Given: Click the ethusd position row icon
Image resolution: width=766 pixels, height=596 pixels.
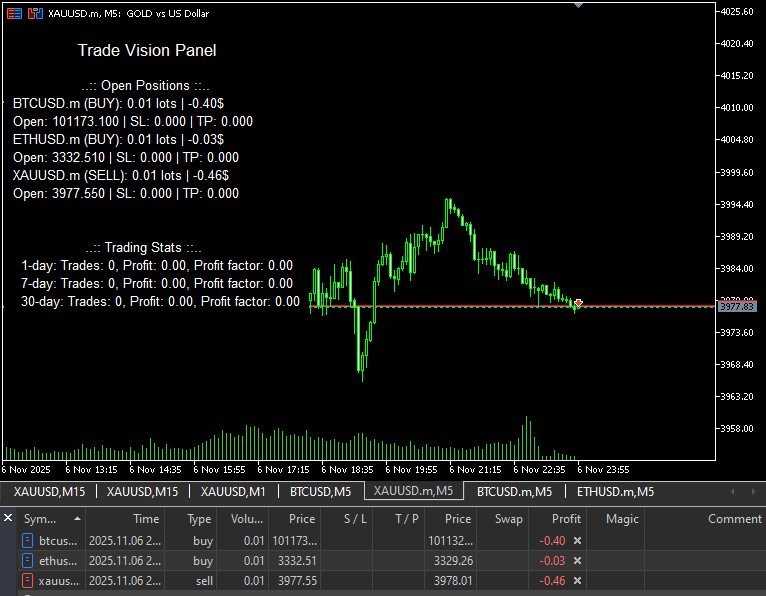Looking at the screenshot, I should click(x=28, y=560).
